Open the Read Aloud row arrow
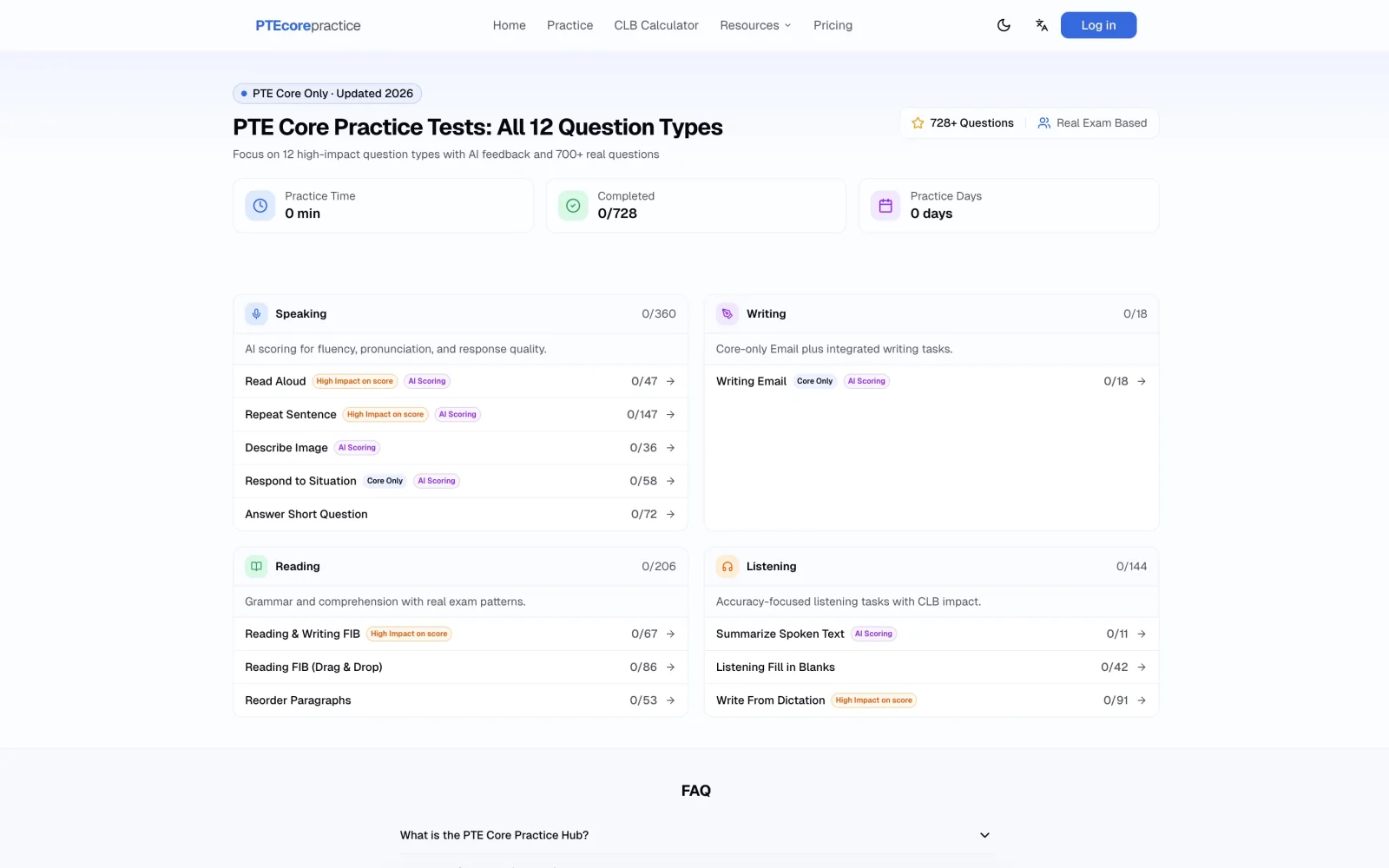Image resolution: width=1389 pixels, height=868 pixels. tap(670, 381)
